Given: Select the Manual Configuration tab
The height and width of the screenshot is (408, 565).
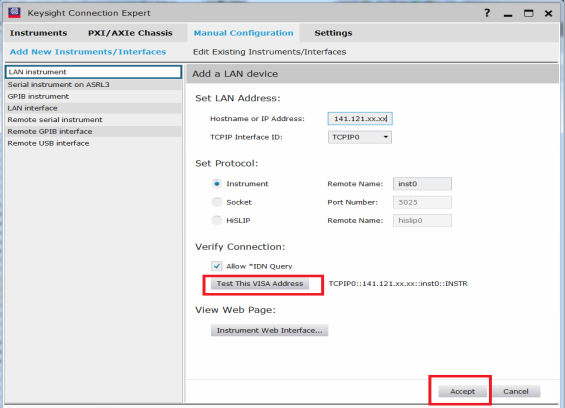Looking at the screenshot, I should [x=244, y=33].
